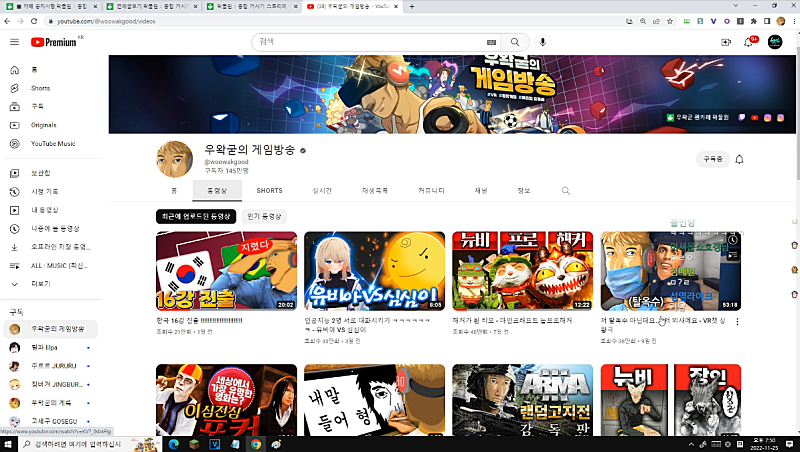This screenshot has width=800, height=452.
Task: Click the search magnifier button
Action: pos(515,42)
